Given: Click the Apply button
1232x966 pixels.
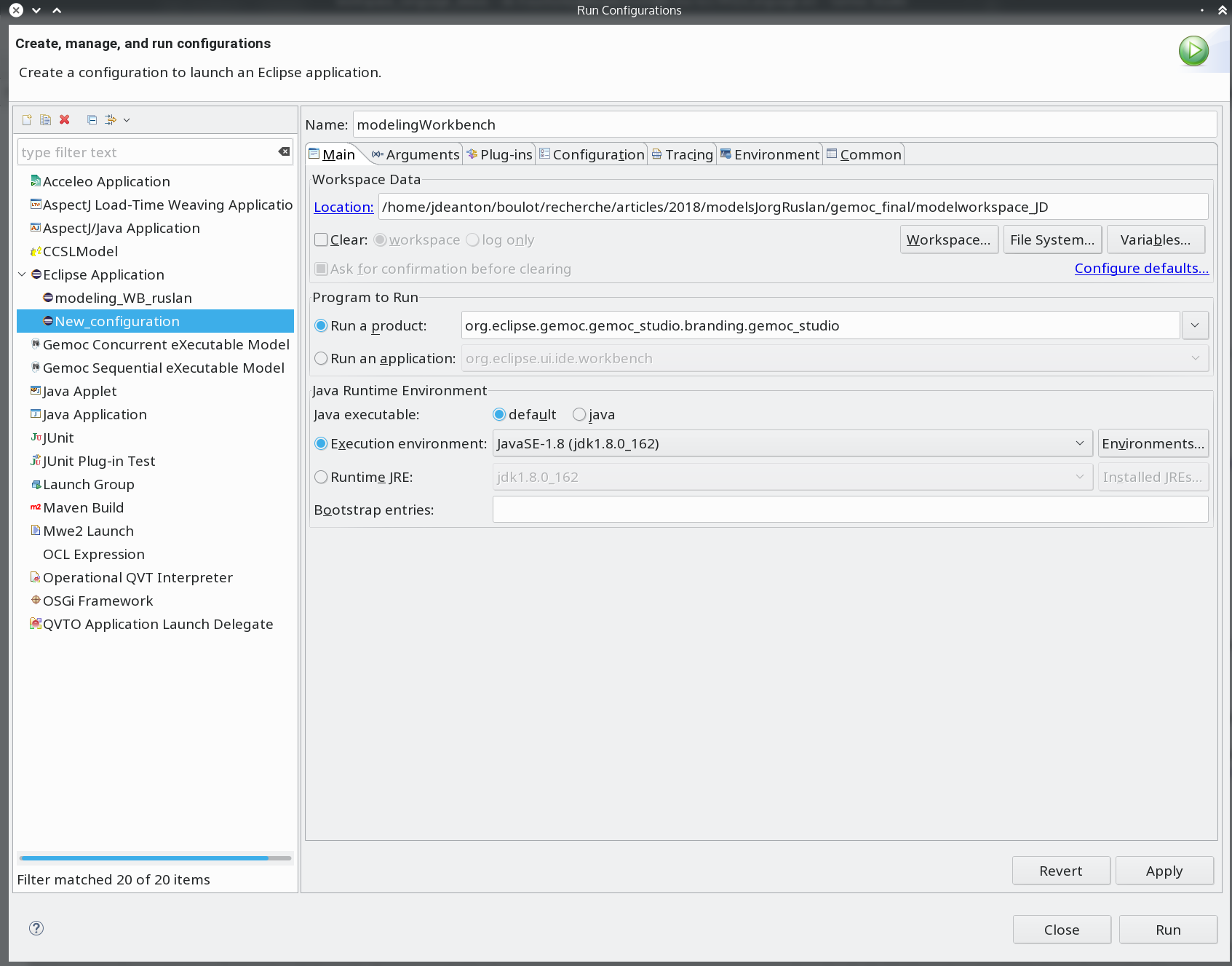Looking at the screenshot, I should (x=1164, y=871).
